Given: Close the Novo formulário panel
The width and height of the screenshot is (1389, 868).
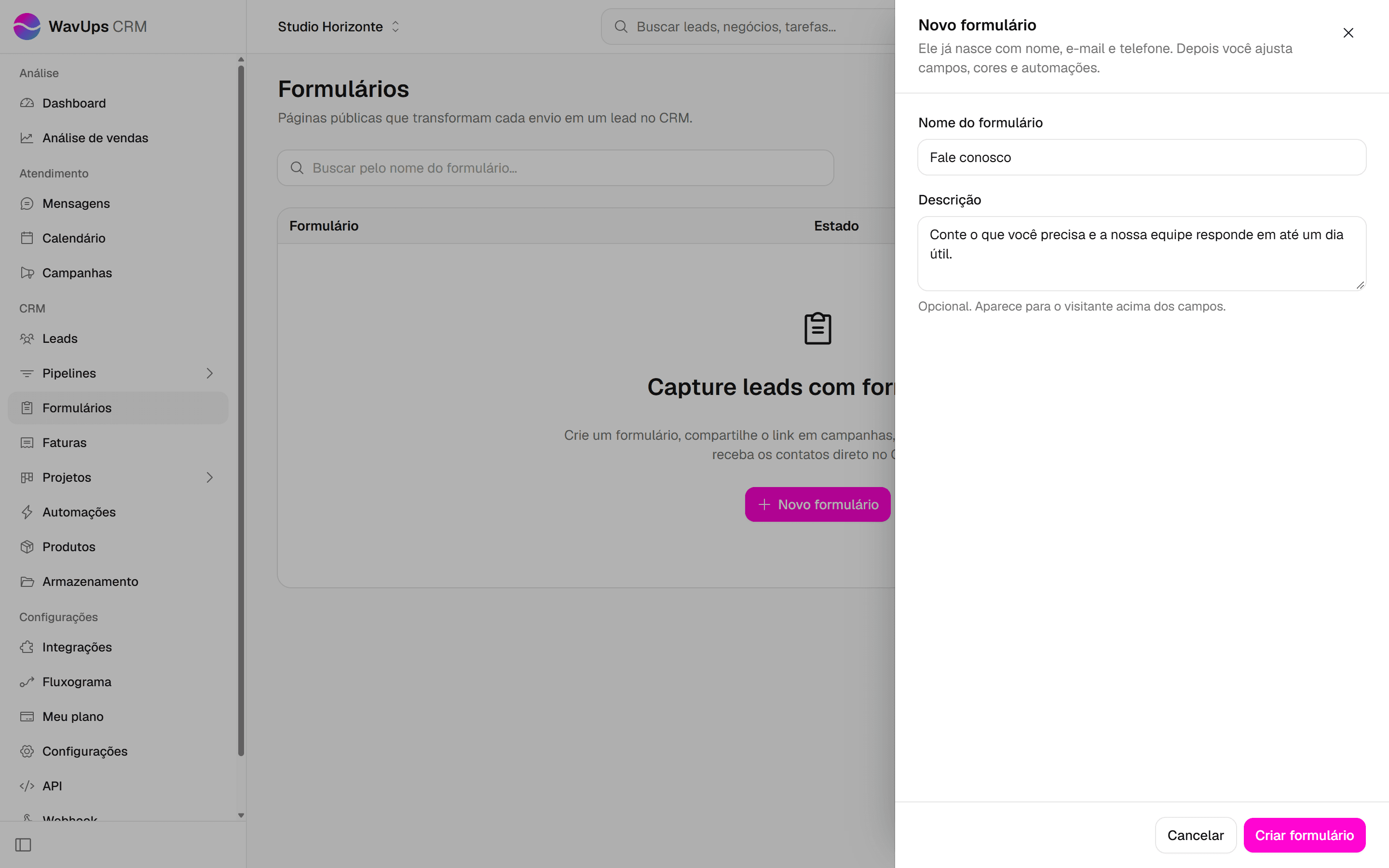Looking at the screenshot, I should [1348, 33].
